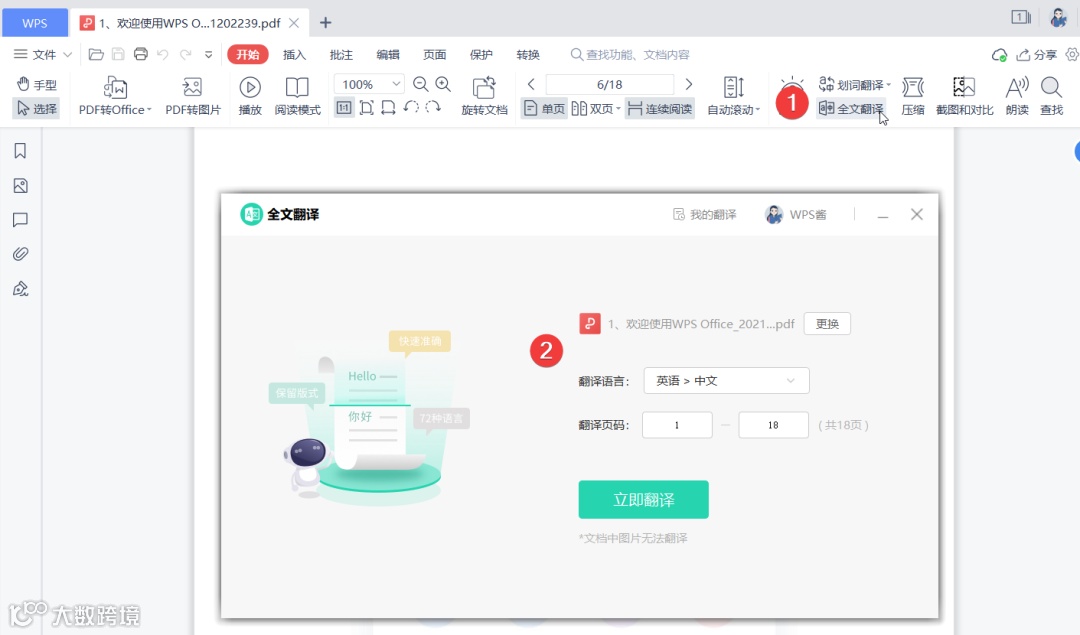Start slideshow playback (播放)
1080x635 pixels.
click(x=250, y=96)
